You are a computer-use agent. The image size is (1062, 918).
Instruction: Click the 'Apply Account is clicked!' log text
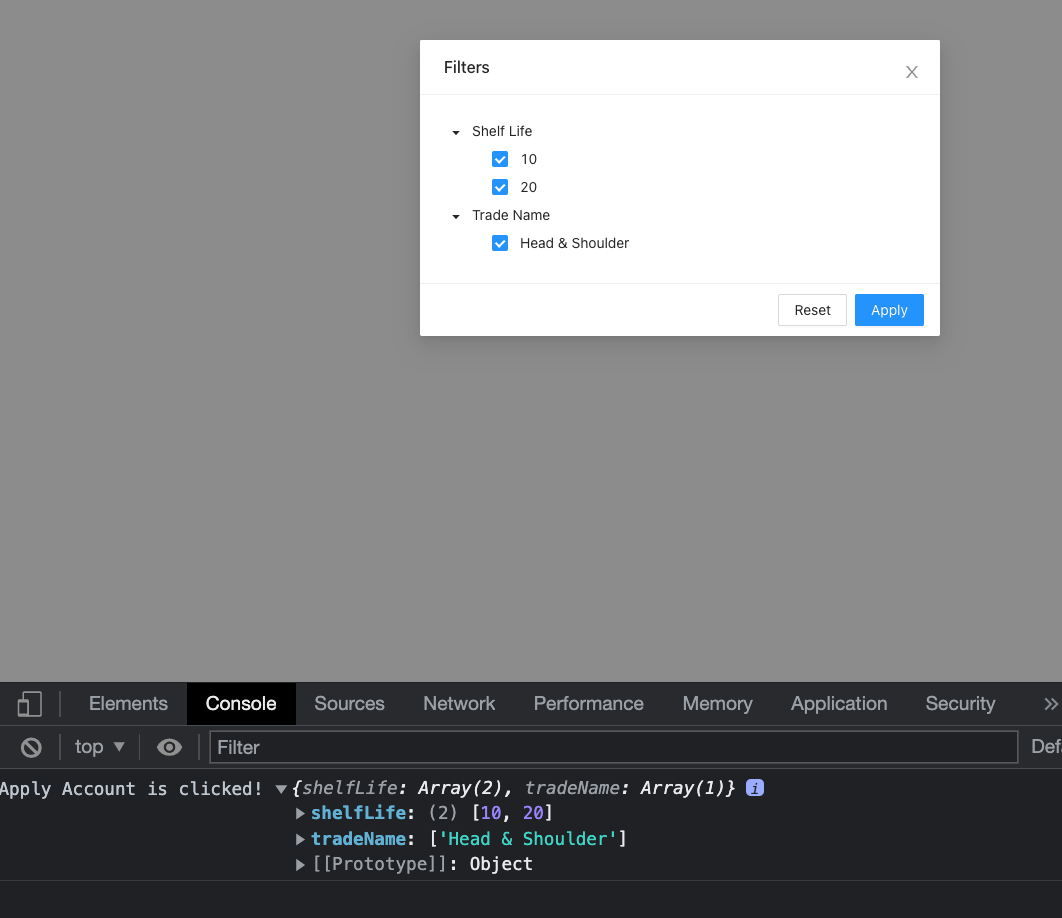(x=131, y=789)
